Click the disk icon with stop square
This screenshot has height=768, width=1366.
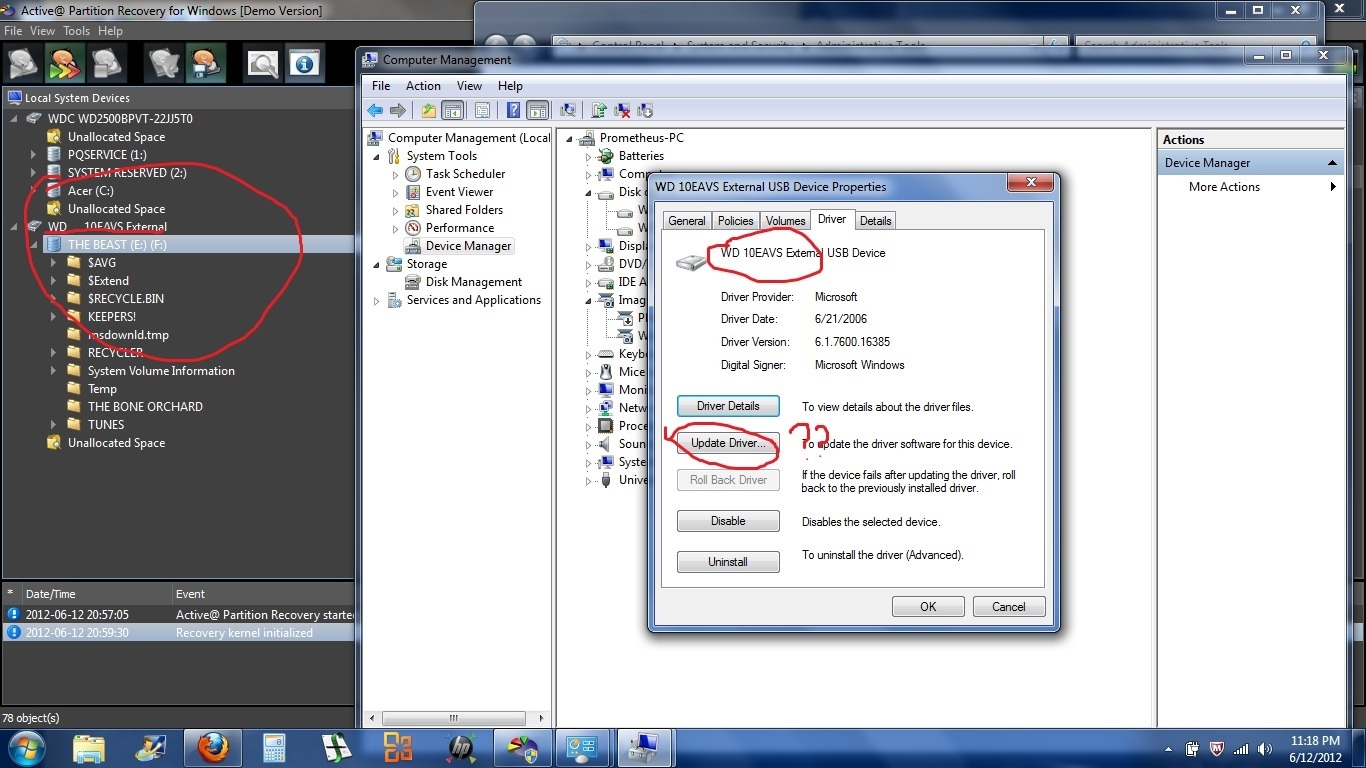coord(106,64)
